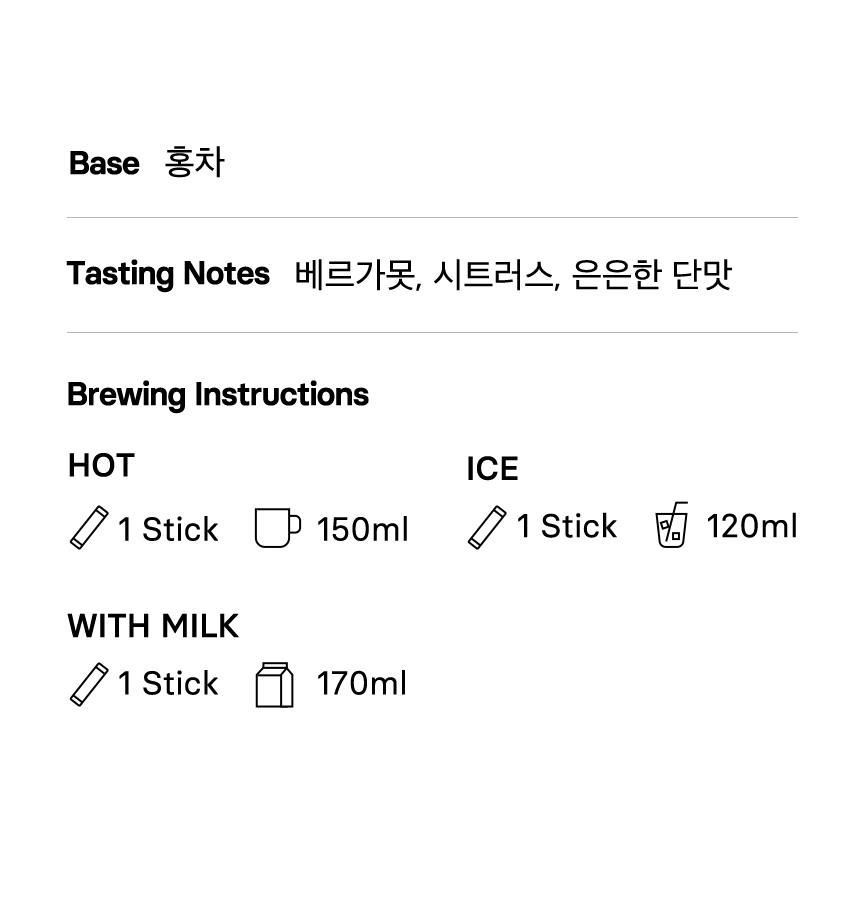Click 1 Stick text under HOT
860x913 pixels.
168,529
